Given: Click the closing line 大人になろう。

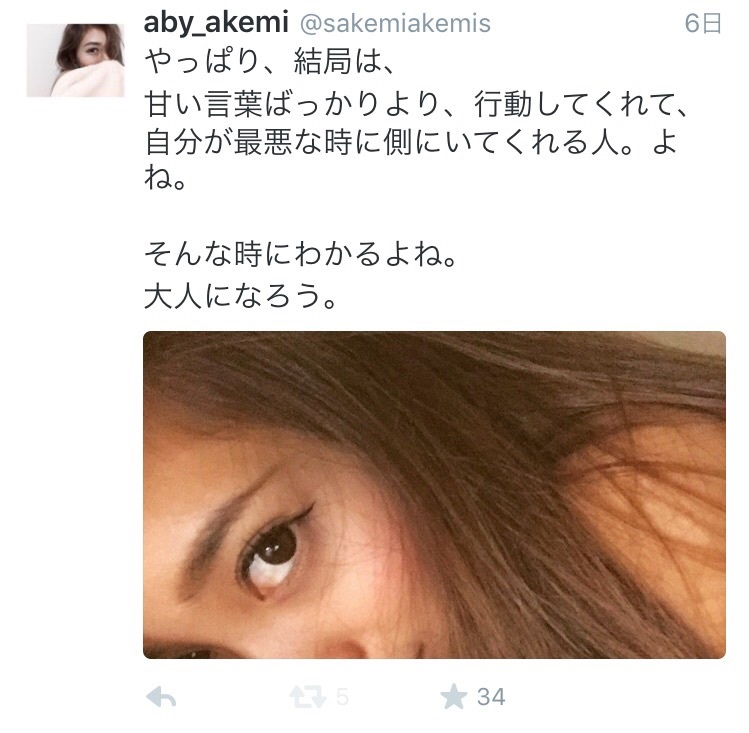Looking at the screenshot, I should tap(241, 296).
